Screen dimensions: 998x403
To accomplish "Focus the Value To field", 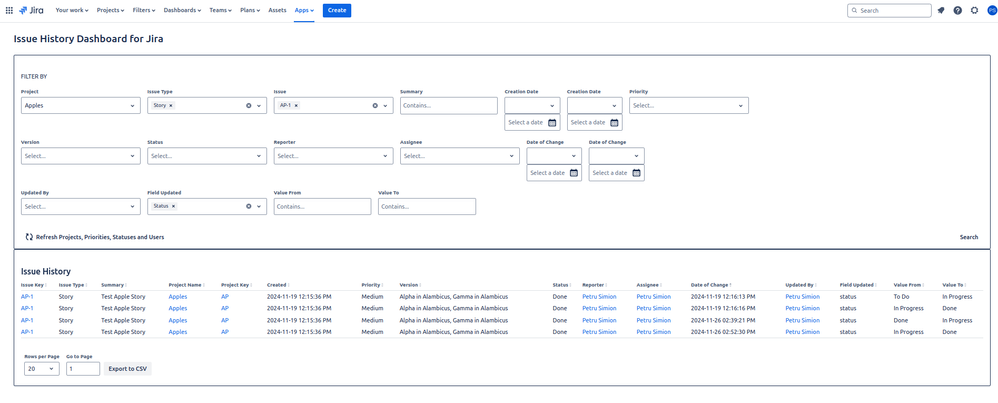I will pos(426,206).
